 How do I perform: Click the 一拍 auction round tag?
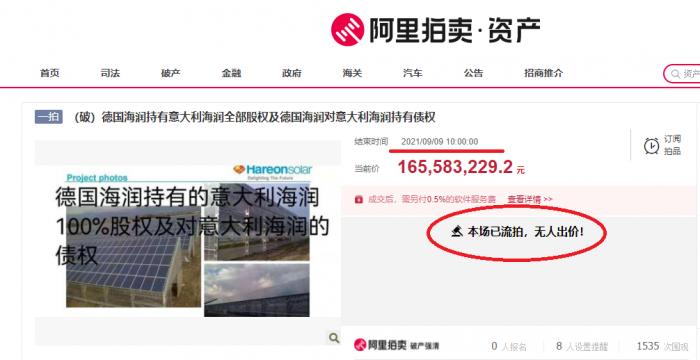click(x=49, y=117)
